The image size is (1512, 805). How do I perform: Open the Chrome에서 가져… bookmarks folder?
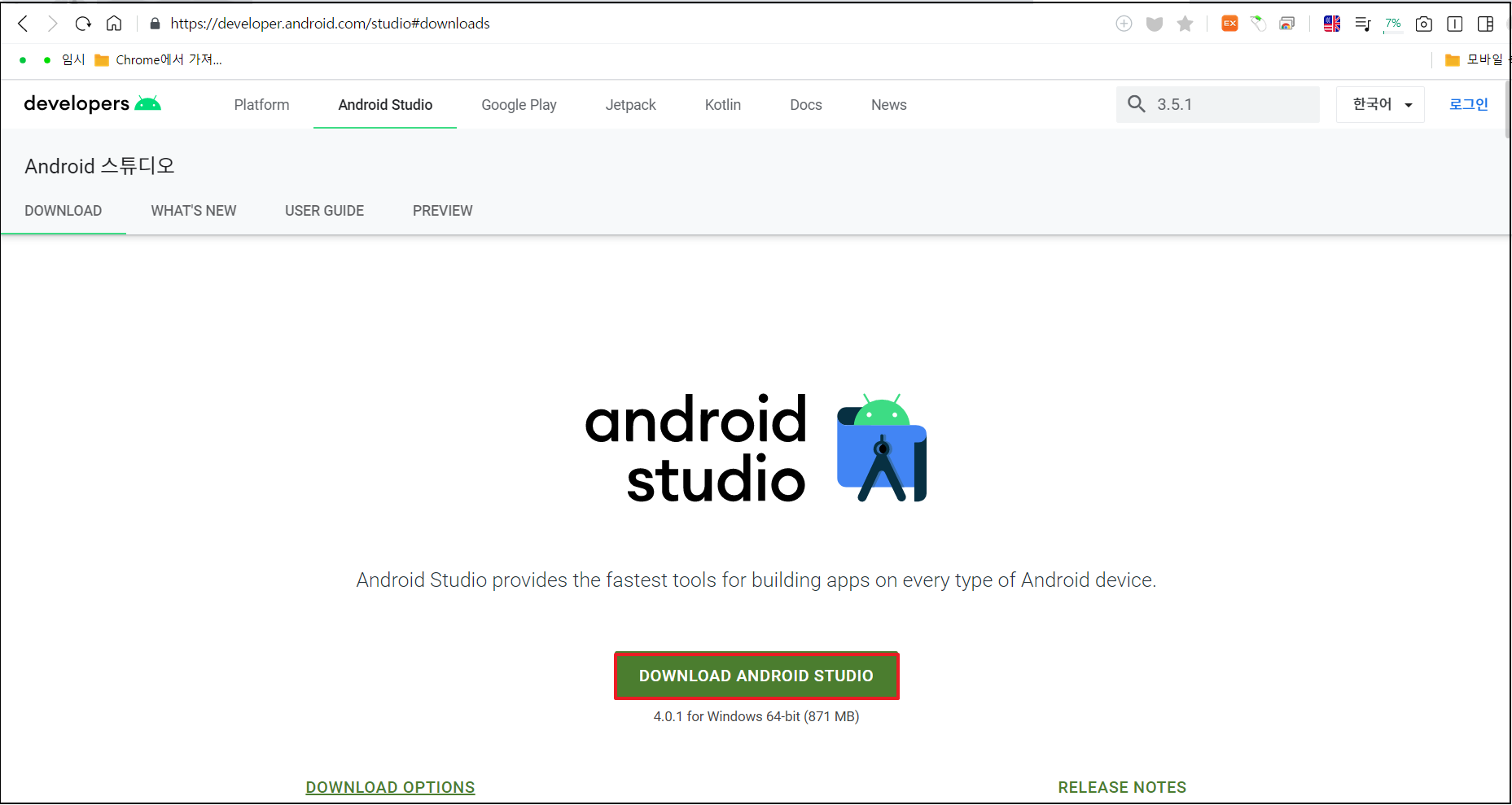158,59
